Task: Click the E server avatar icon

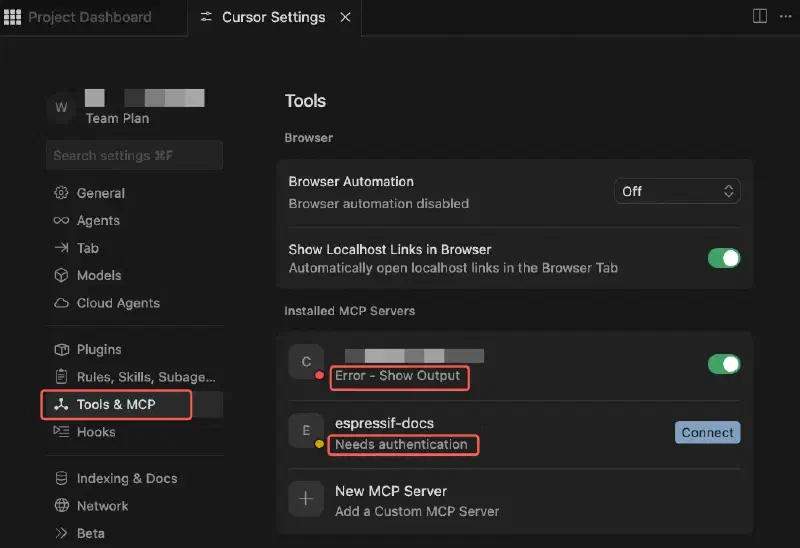Action: pyautogui.click(x=306, y=431)
